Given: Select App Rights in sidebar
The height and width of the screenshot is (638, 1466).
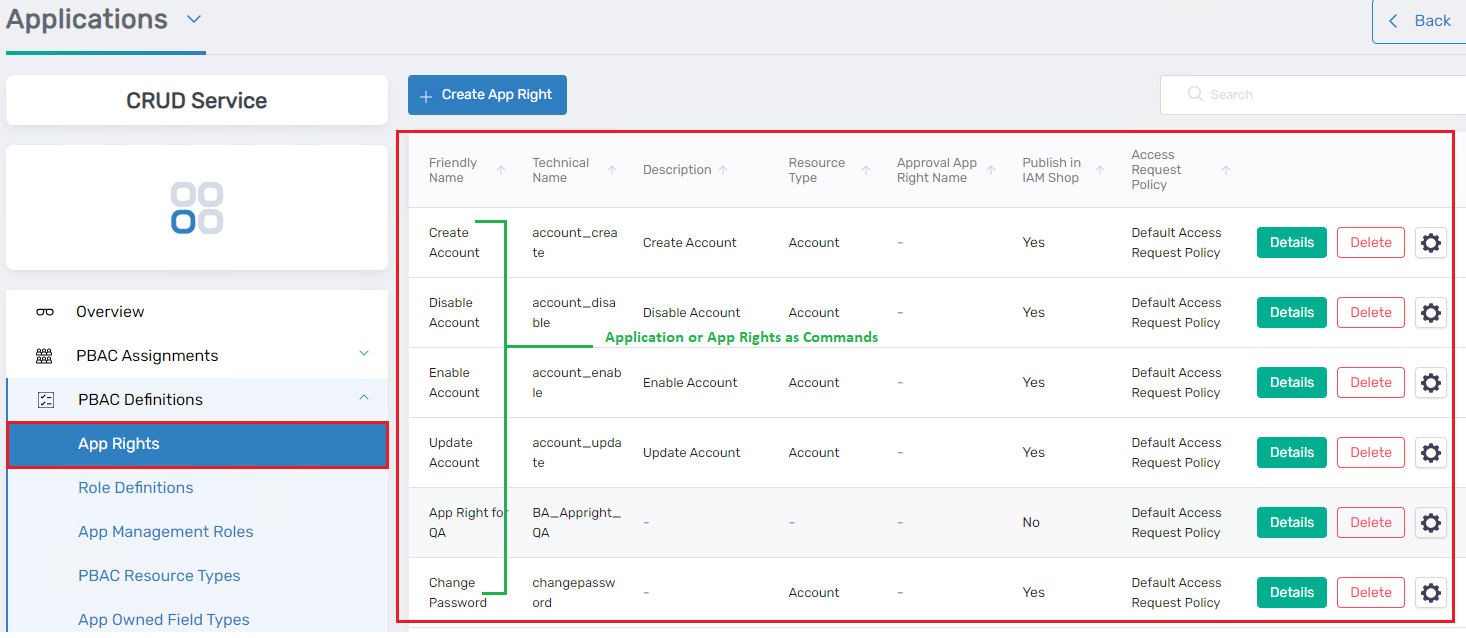Looking at the screenshot, I should pos(197,444).
